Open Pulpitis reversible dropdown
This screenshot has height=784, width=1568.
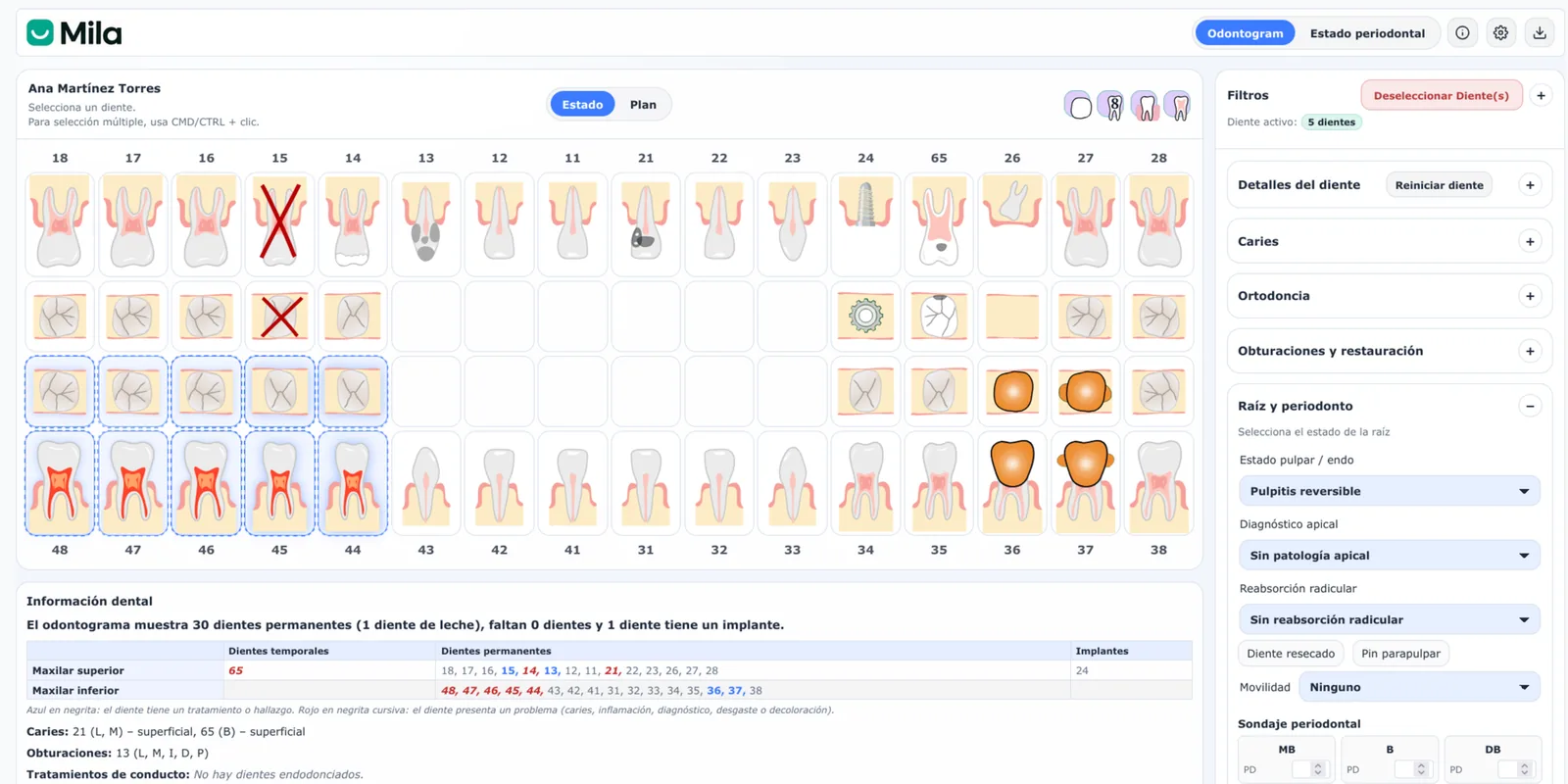[1389, 491]
